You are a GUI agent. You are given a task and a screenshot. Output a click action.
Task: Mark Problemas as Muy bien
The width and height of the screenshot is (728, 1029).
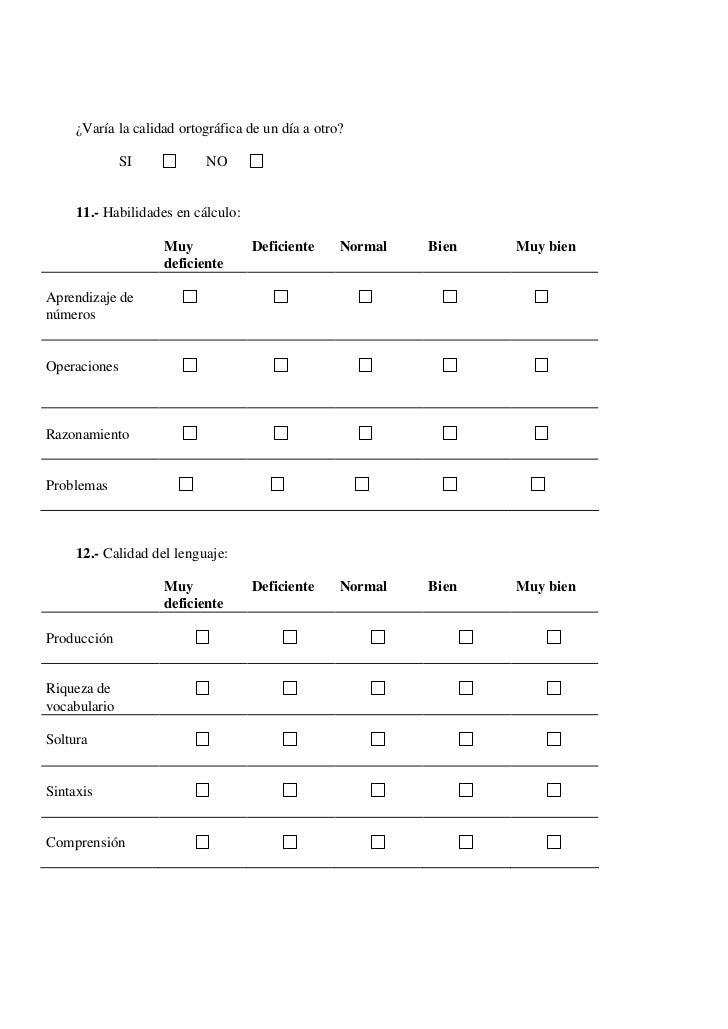pos(538,484)
